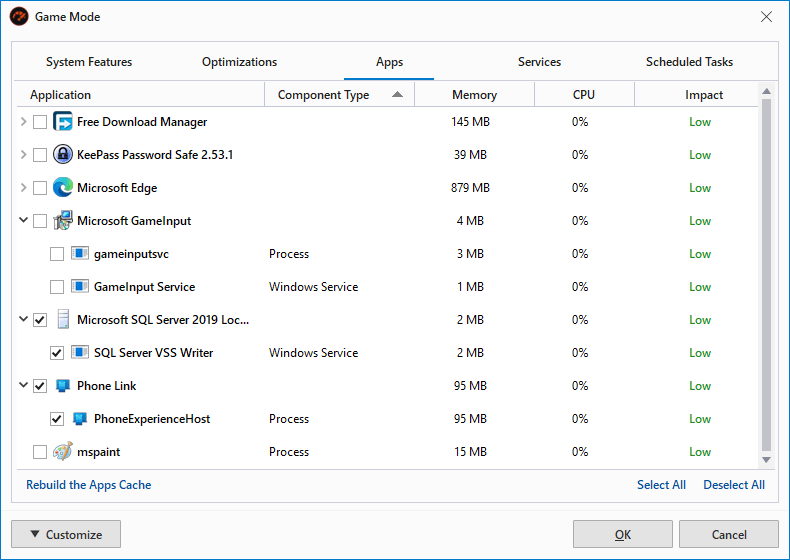790x560 pixels.
Task: Click the mspaint palette icon
Action: (63, 452)
